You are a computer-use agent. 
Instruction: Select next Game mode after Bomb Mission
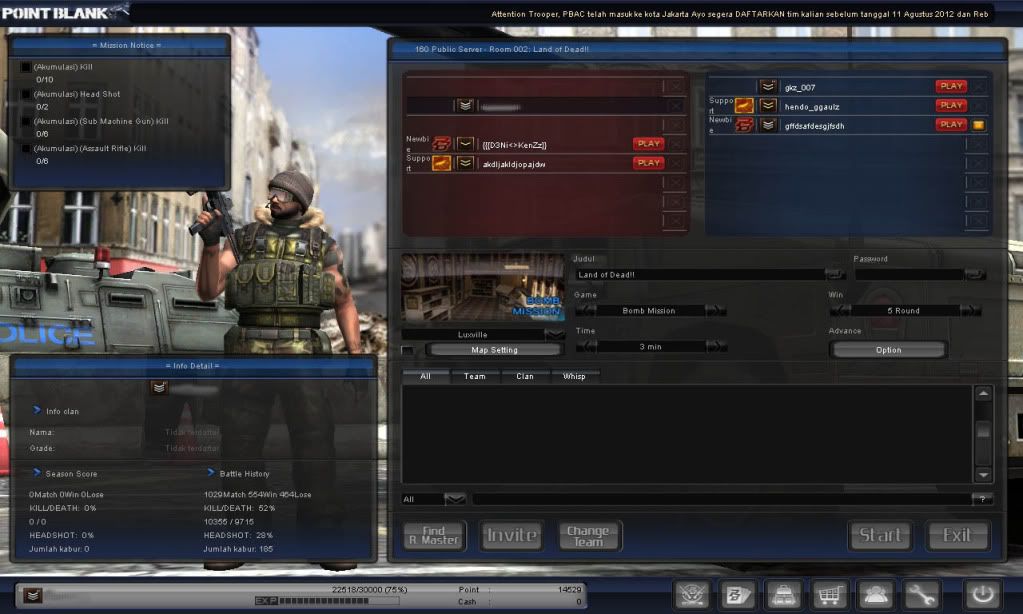(x=715, y=311)
